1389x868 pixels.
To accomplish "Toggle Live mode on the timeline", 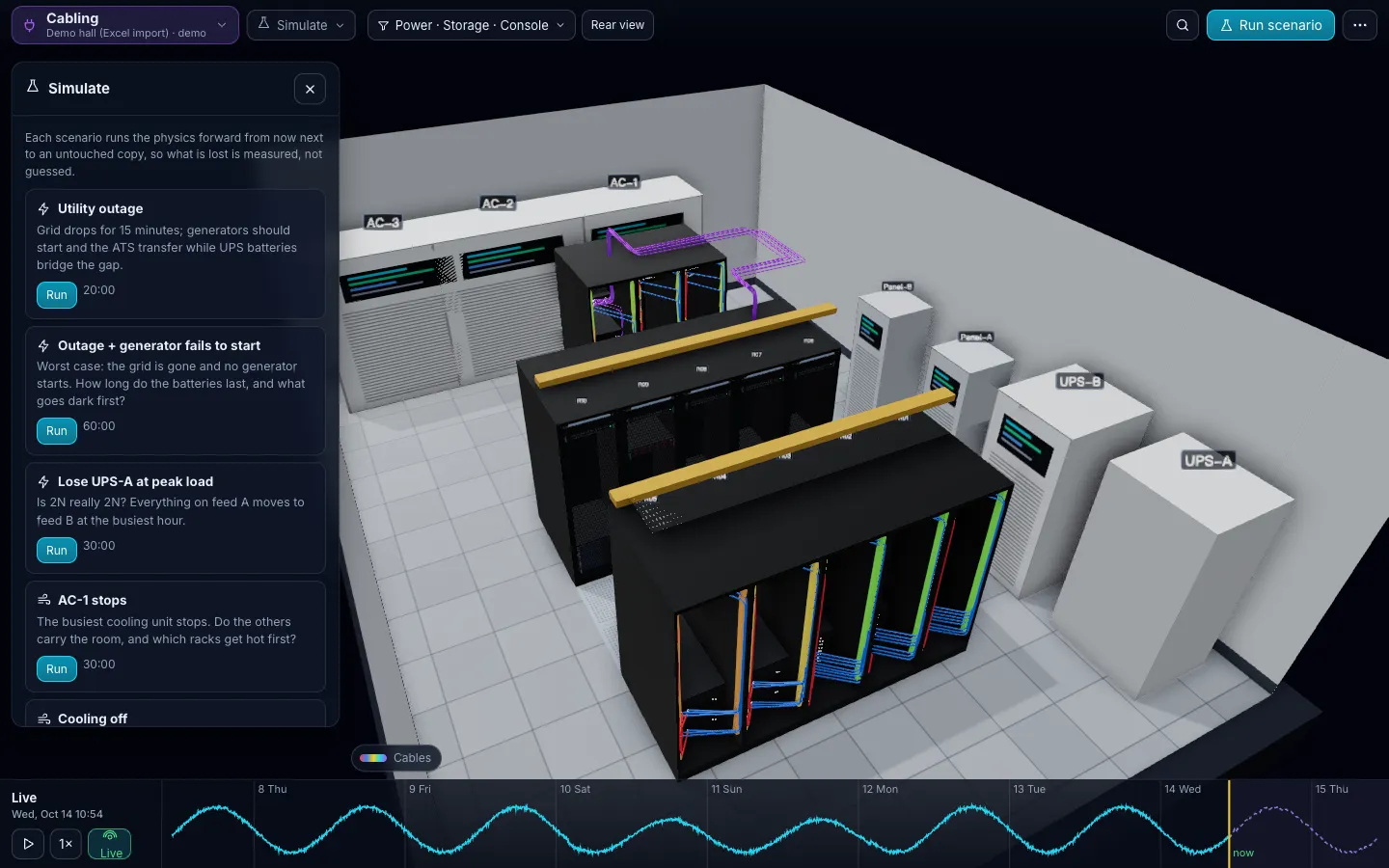I will [111, 844].
